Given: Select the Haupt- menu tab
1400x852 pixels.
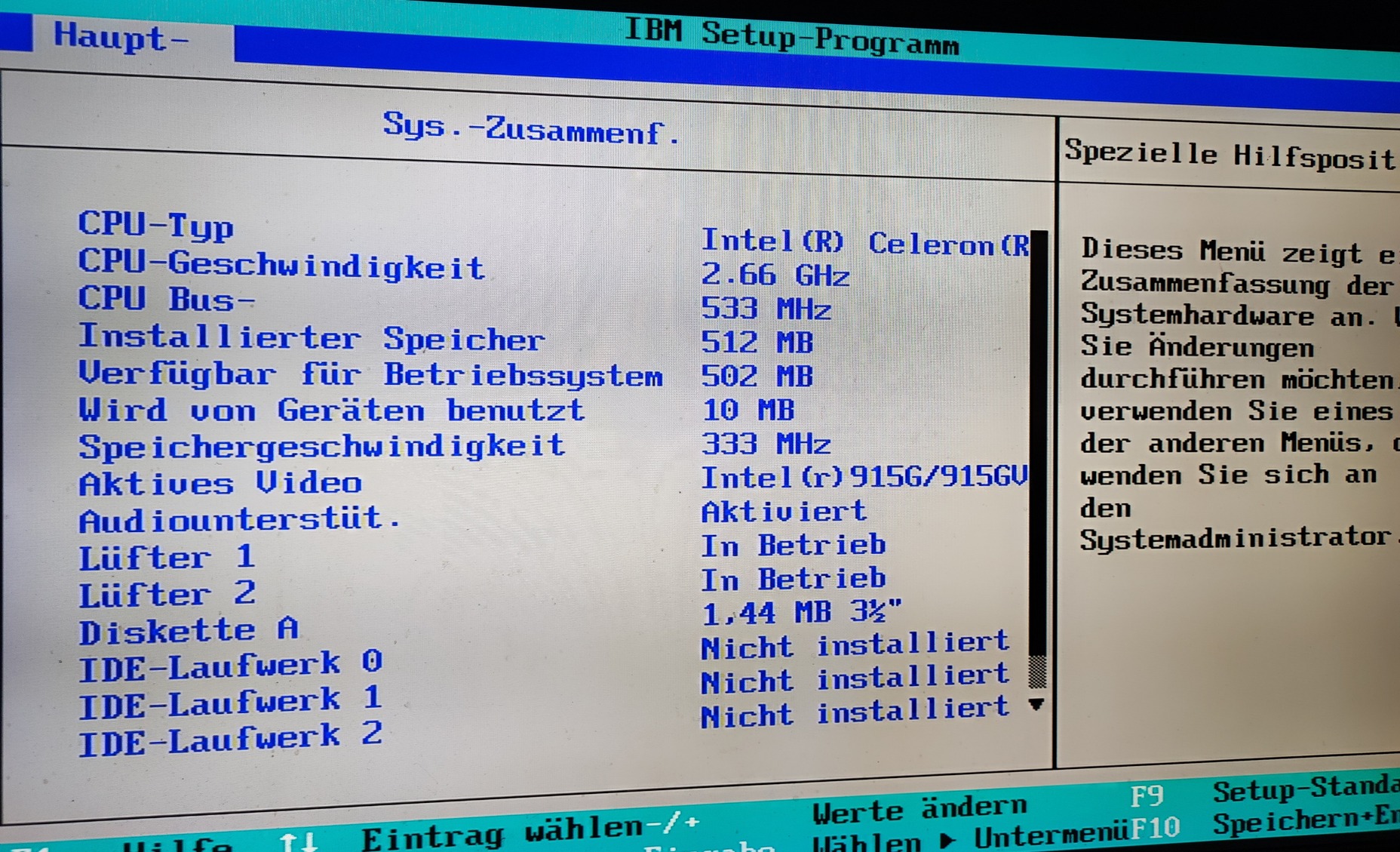Looking at the screenshot, I should 121,36.
